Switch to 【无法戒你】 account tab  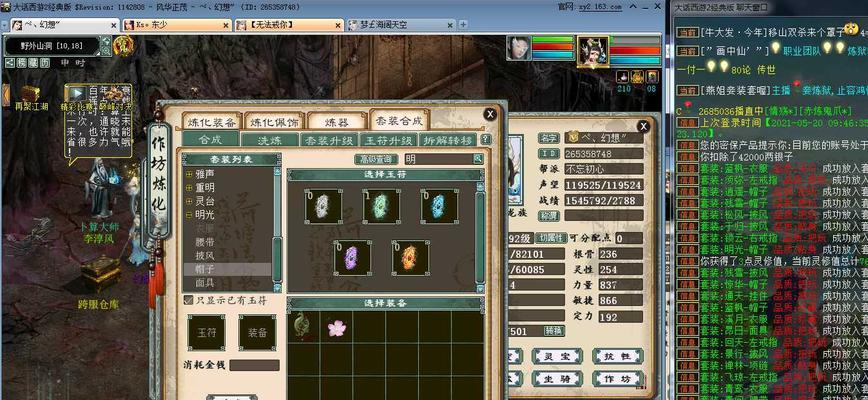click(289, 25)
